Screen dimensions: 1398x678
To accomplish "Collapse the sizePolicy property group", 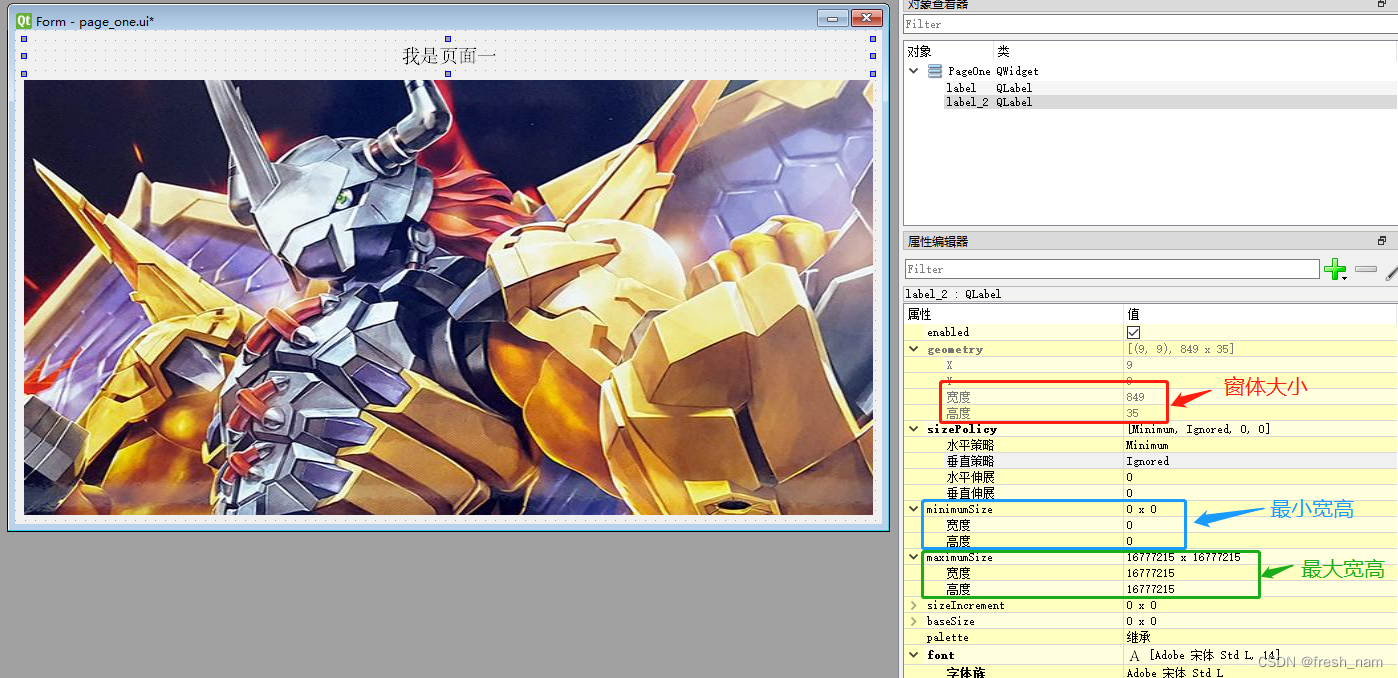I will coord(914,429).
